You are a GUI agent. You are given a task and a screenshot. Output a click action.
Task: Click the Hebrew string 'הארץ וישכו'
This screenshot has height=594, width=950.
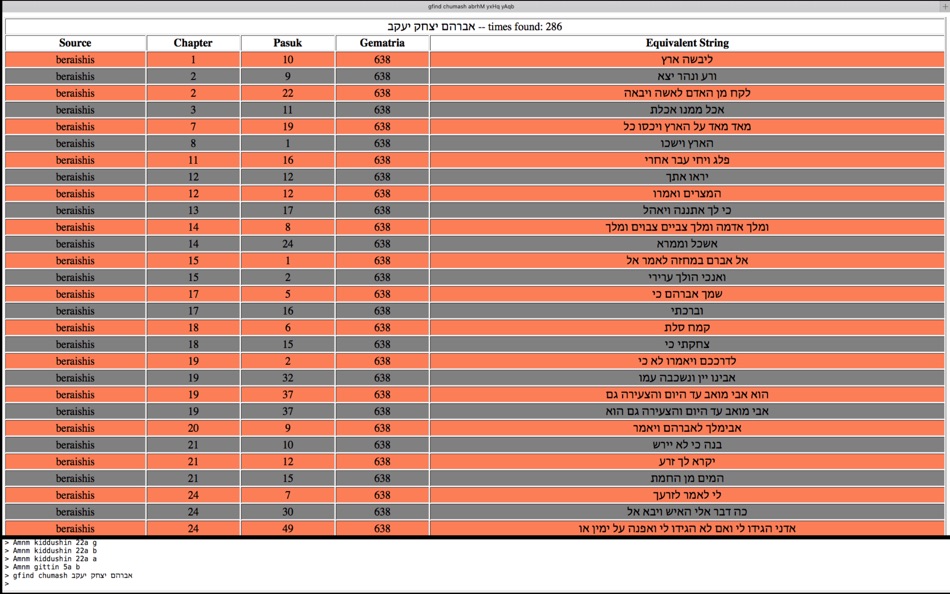687,144
